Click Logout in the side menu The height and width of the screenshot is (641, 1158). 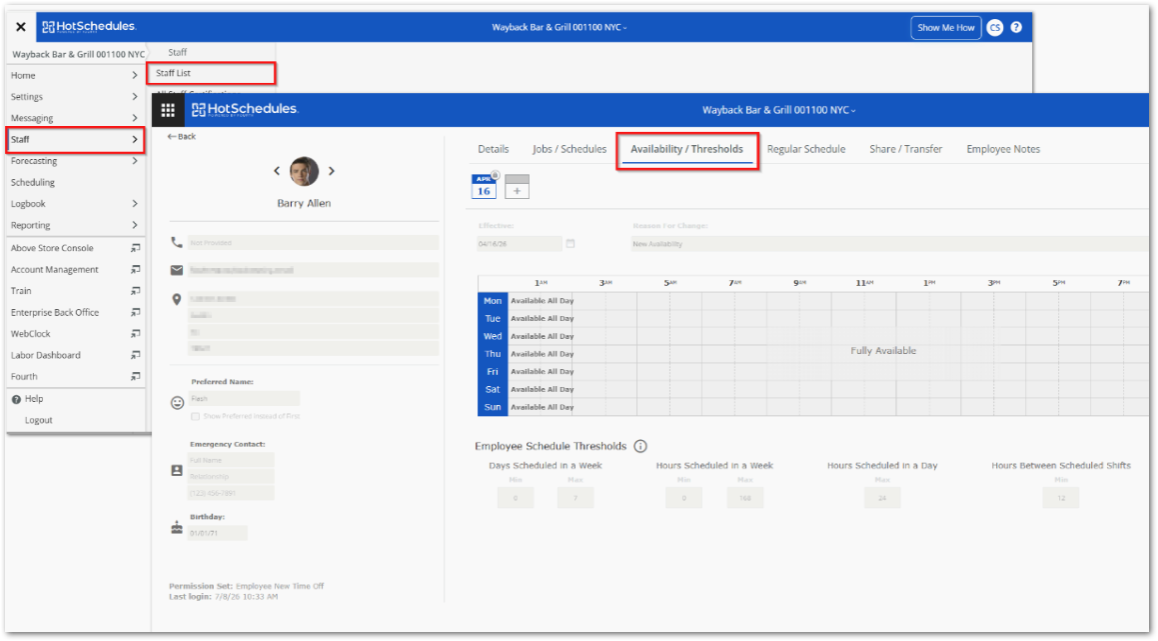click(x=38, y=420)
